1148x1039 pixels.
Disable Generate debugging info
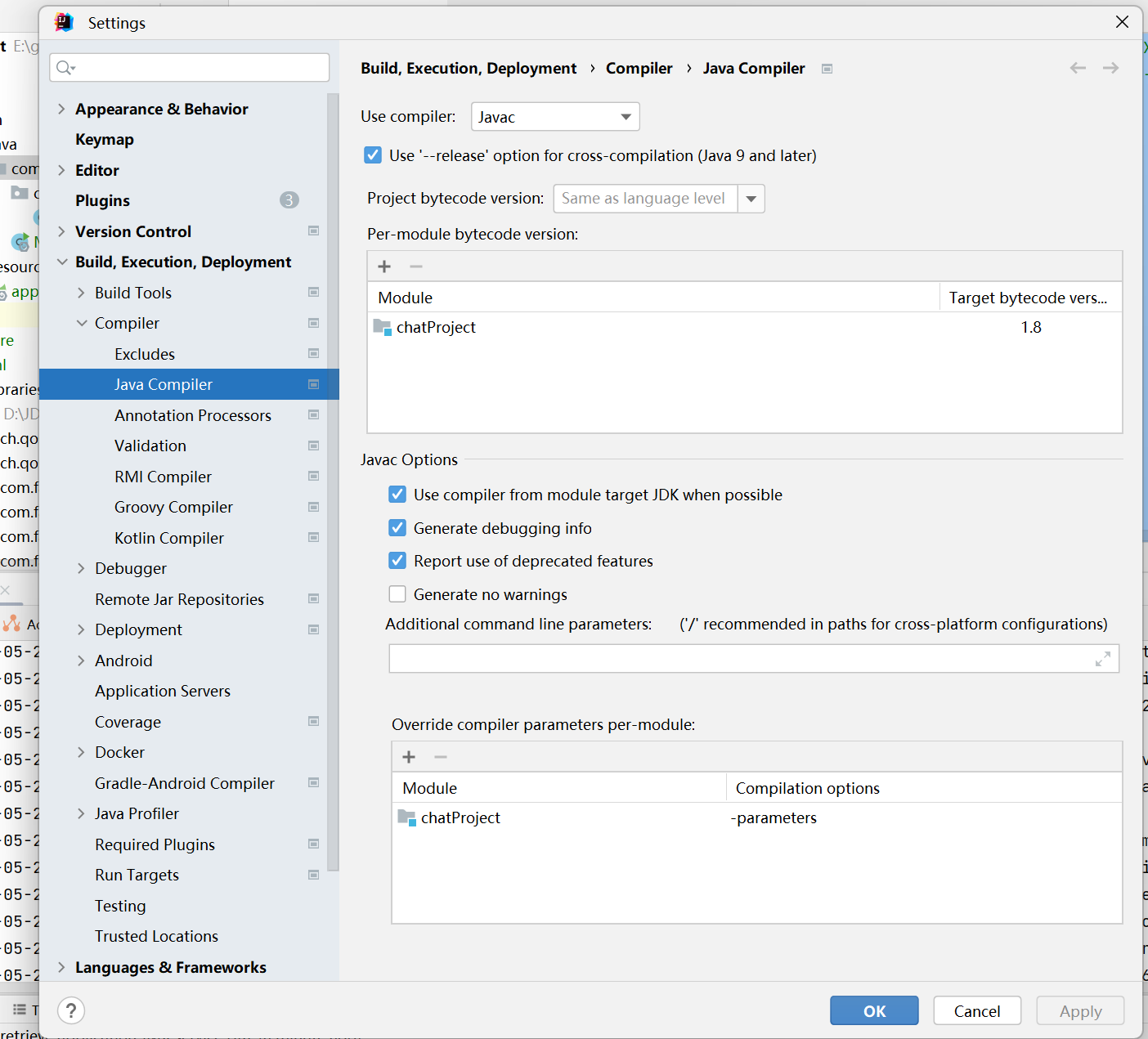click(x=397, y=528)
